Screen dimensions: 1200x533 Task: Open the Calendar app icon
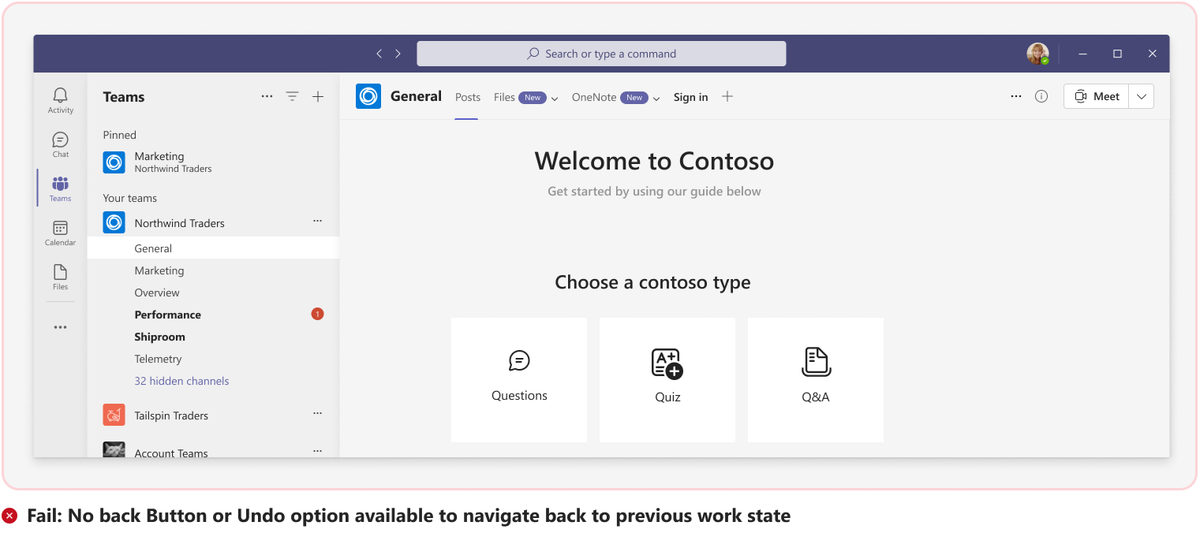pyautogui.click(x=60, y=233)
